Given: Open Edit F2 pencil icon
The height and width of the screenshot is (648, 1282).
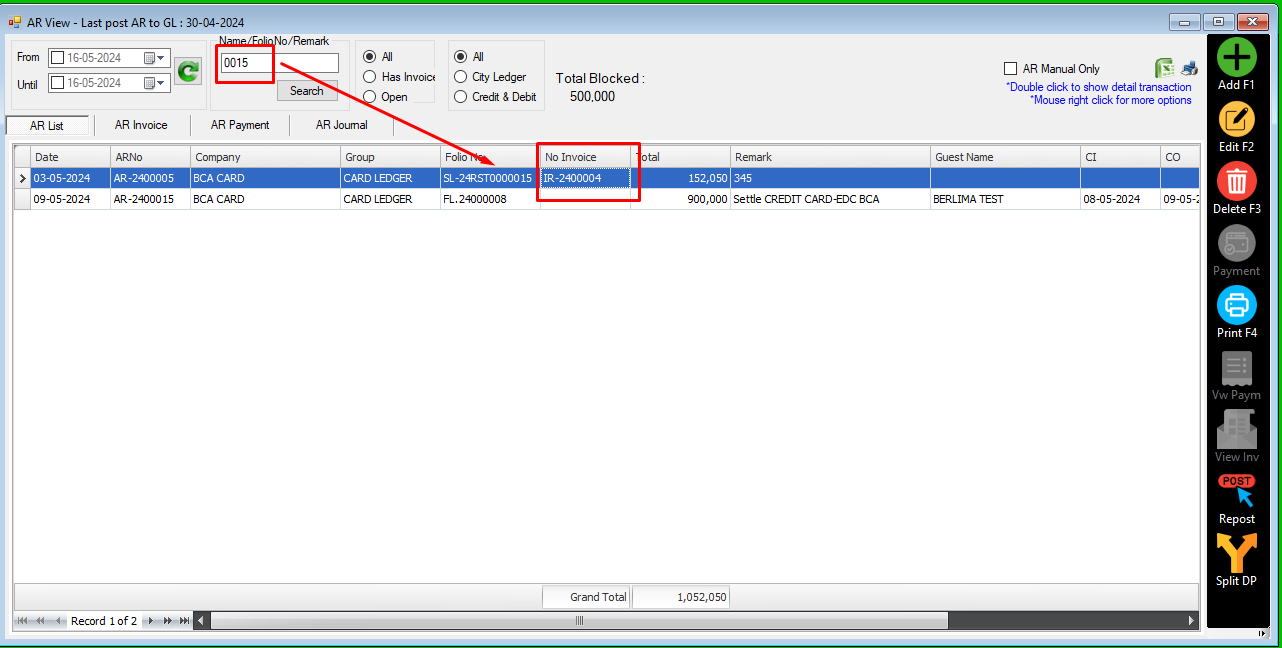Looking at the screenshot, I should [x=1236, y=120].
